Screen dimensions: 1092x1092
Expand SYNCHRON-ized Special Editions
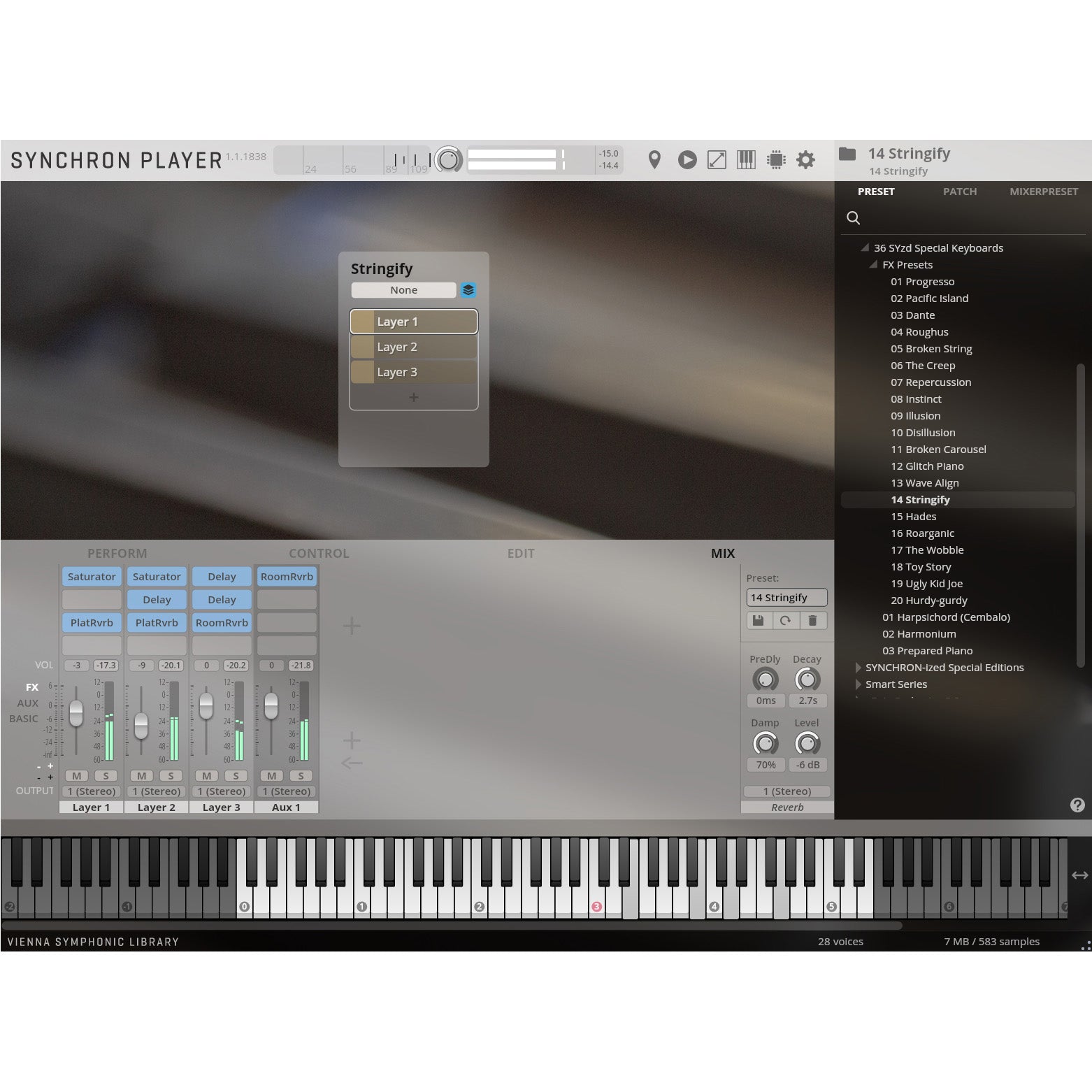(858, 668)
